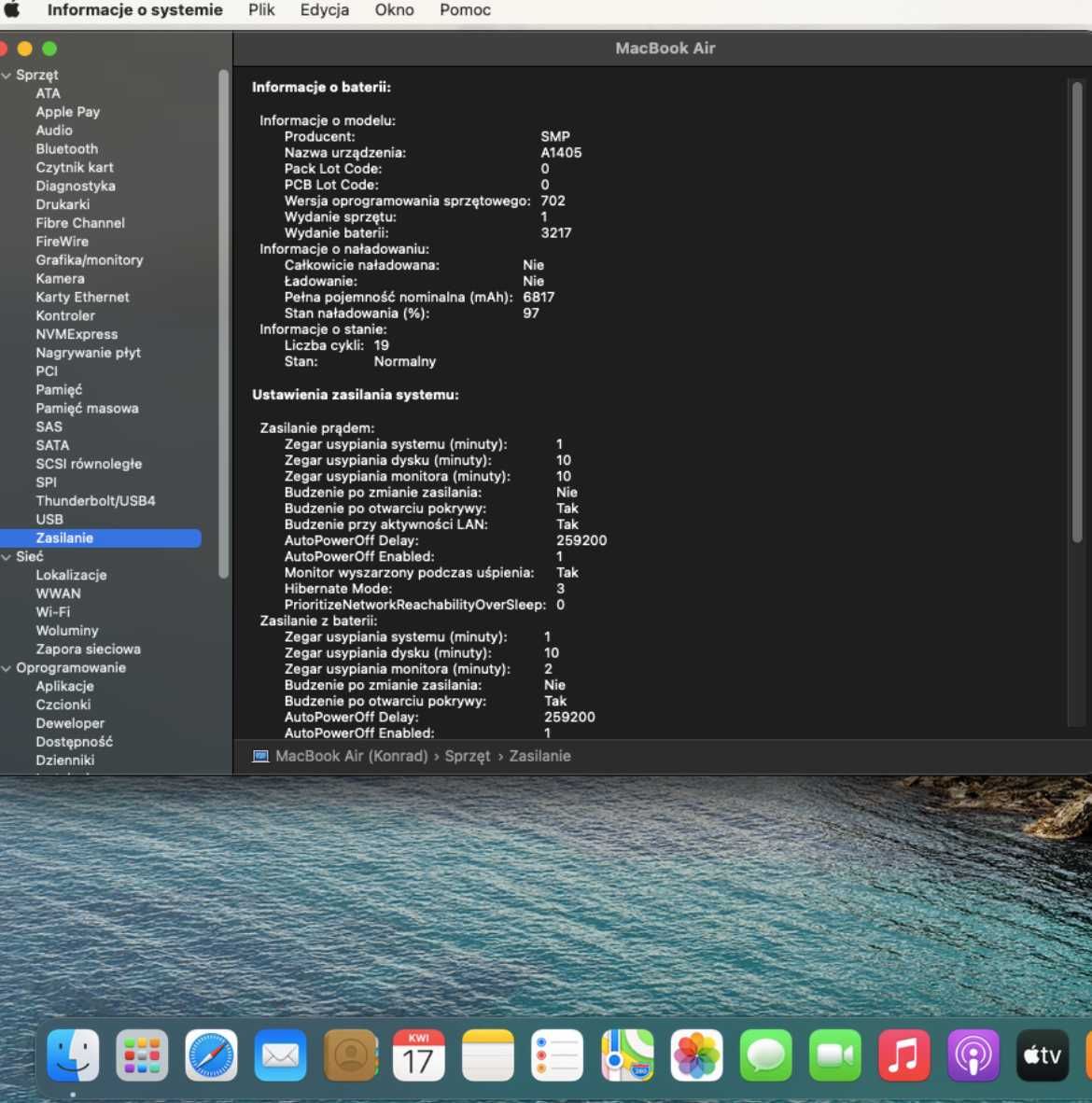
Task: Click the Ustawienia zasilania systemu heading
Action: tap(356, 395)
